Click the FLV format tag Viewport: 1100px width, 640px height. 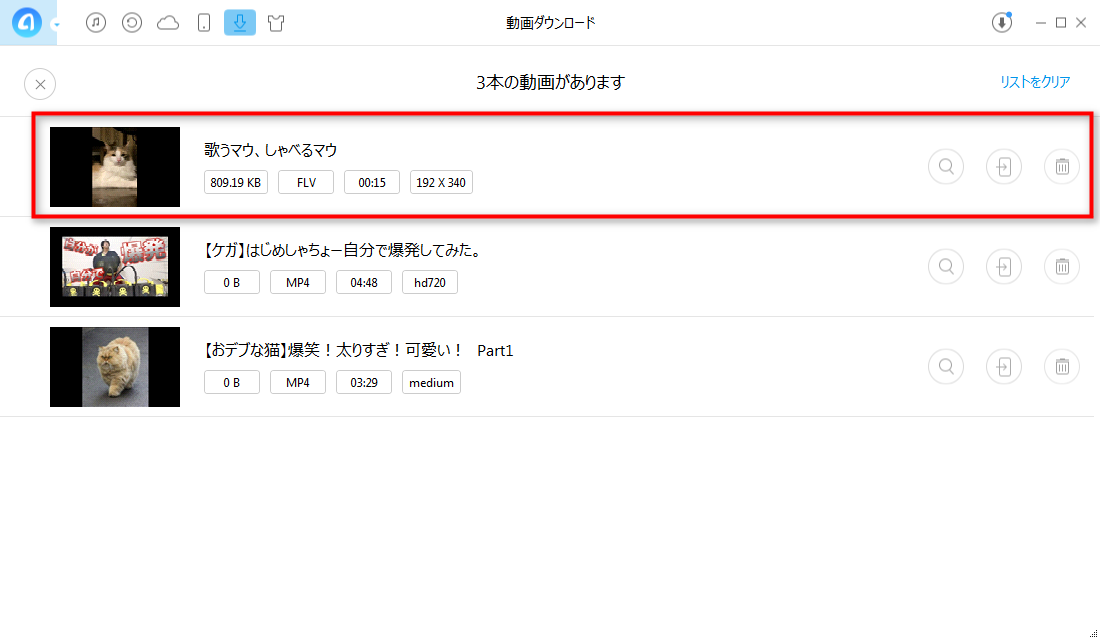[x=306, y=182]
